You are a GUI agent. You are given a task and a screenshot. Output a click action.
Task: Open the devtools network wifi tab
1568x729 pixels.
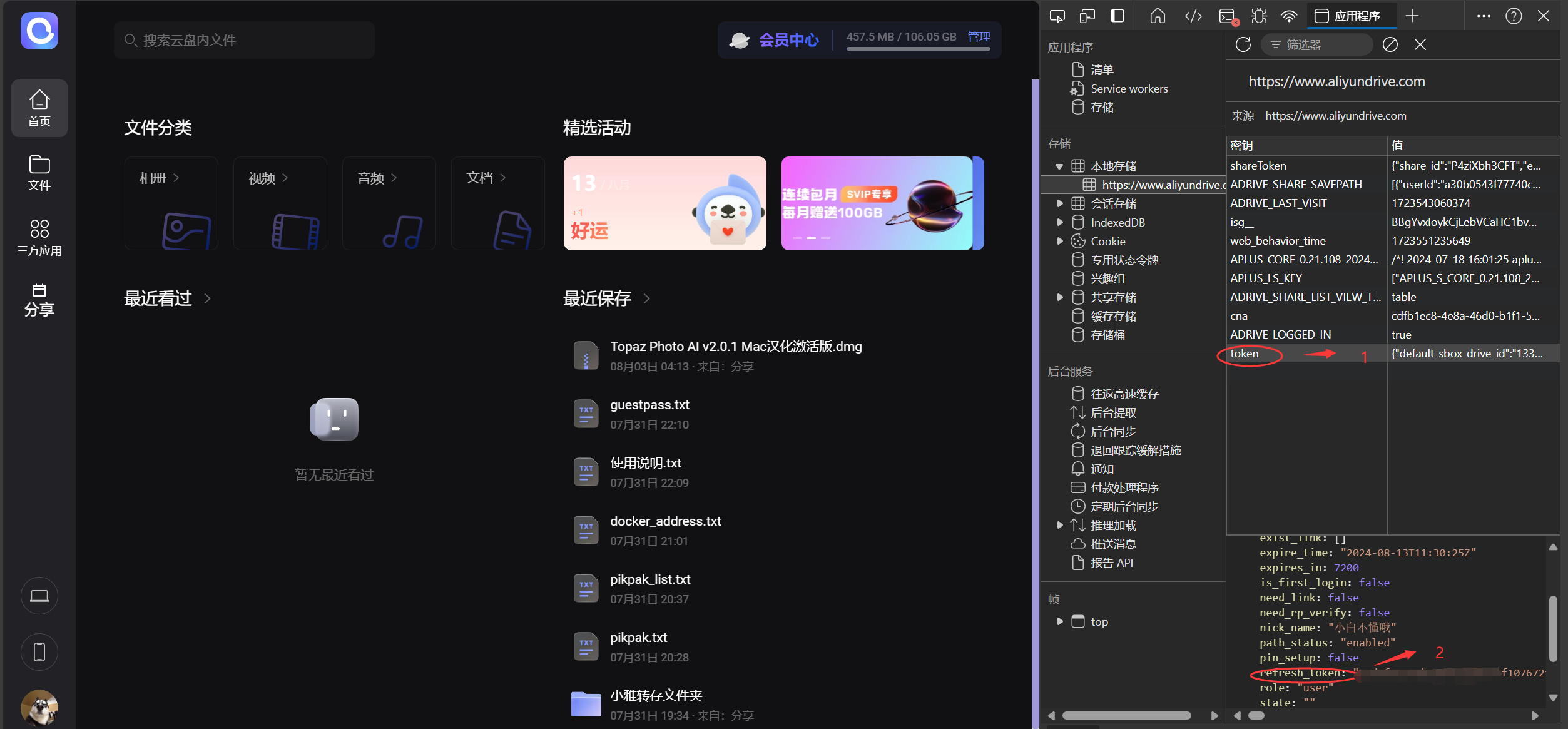click(x=1289, y=16)
